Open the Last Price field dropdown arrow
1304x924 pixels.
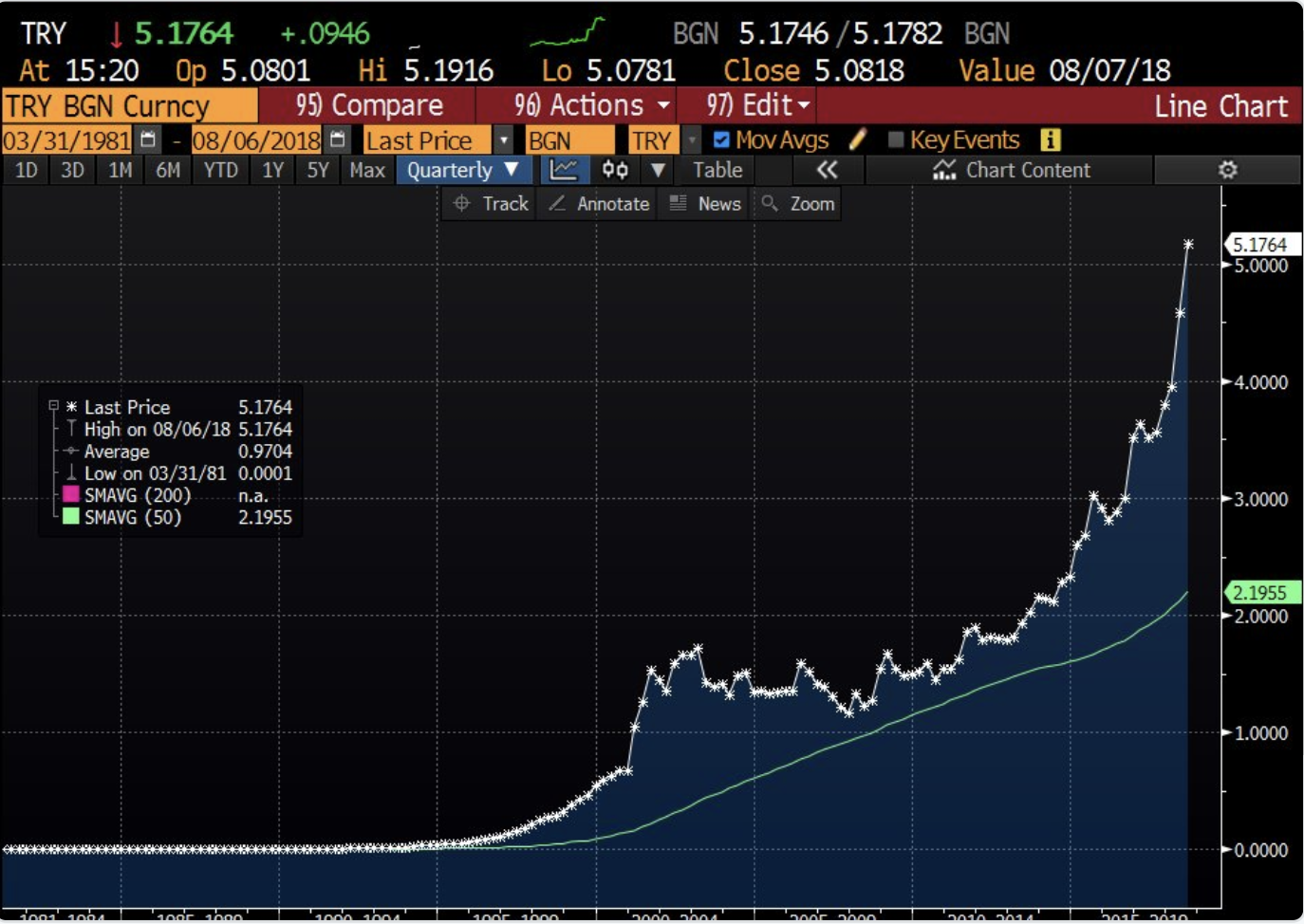pos(504,140)
